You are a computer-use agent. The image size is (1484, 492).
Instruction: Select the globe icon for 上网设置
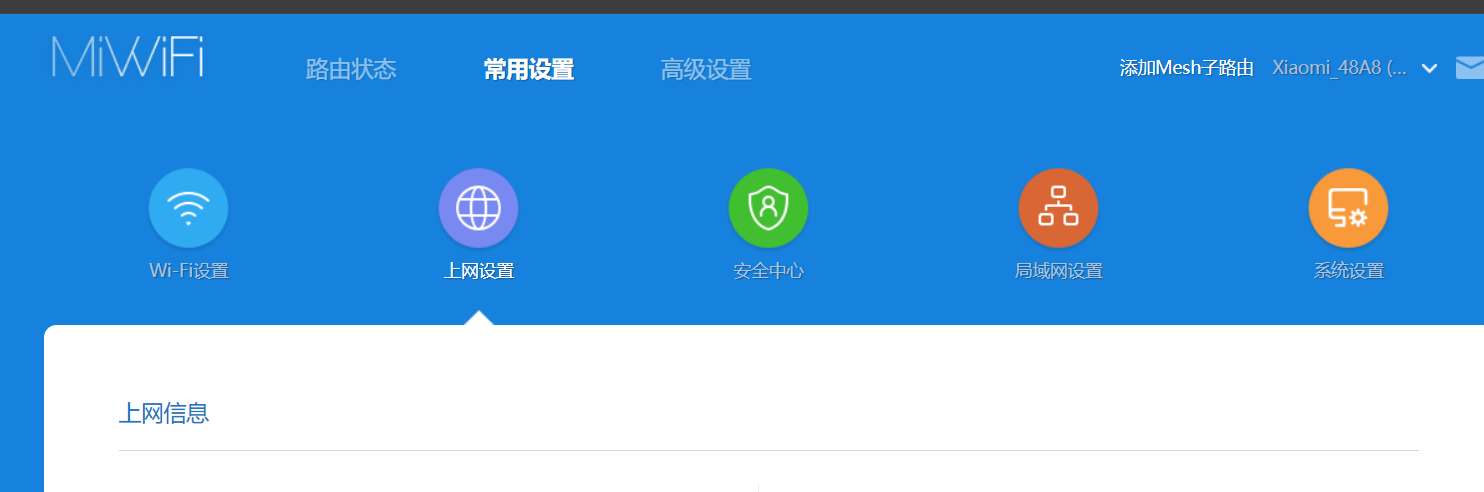478,208
